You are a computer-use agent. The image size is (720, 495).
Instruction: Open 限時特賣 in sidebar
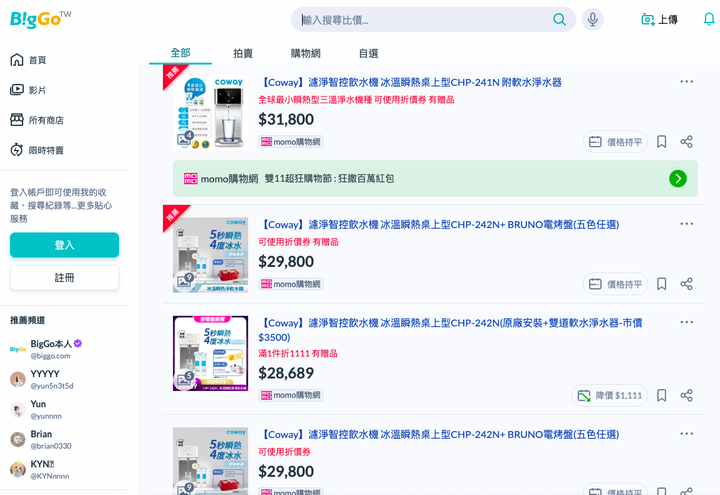pos(37,150)
